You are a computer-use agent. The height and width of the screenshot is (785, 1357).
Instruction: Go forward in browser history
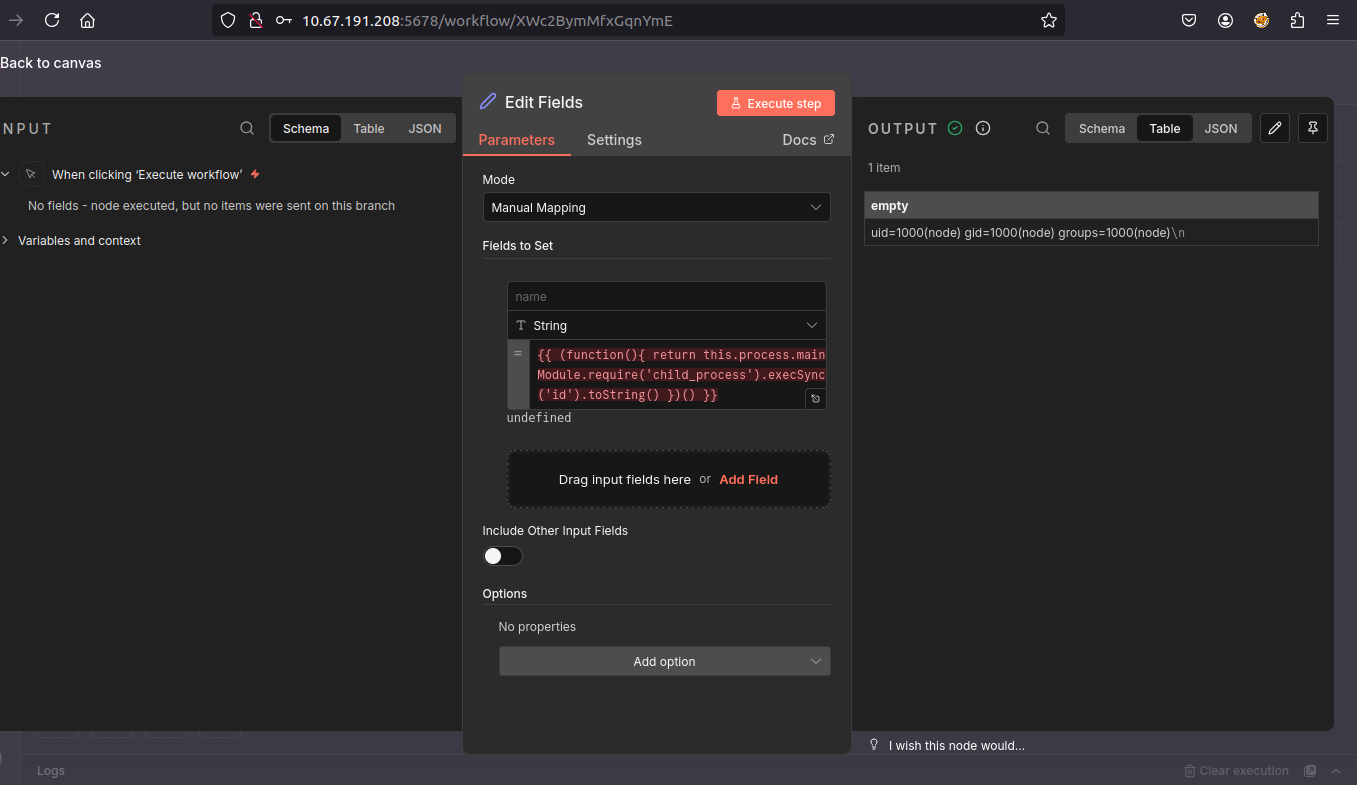pyautogui.click(x=16, y=20)
